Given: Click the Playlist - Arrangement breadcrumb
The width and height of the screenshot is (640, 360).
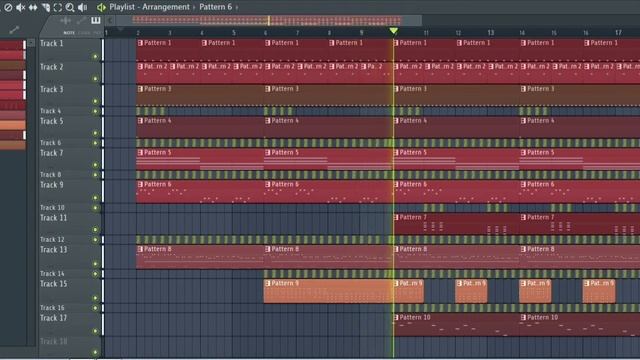Looking at the screenshot, I should pyautogui.click(x=149, y=7).
